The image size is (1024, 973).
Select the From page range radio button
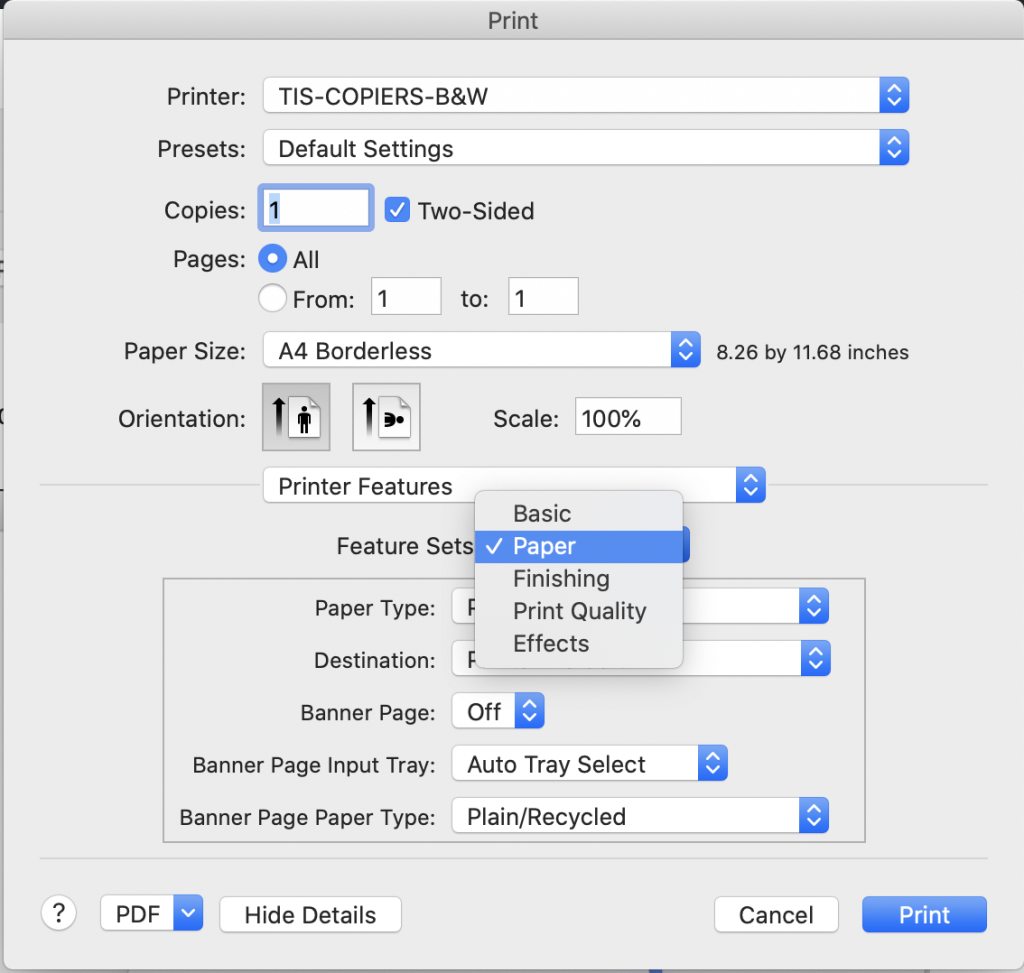(x=272, y=297)
